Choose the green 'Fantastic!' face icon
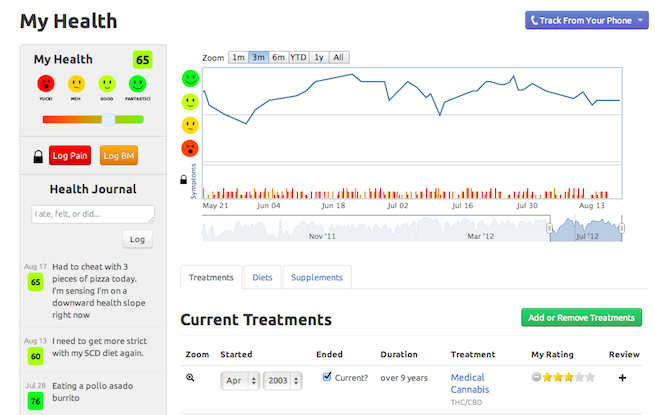 (139, 84)
